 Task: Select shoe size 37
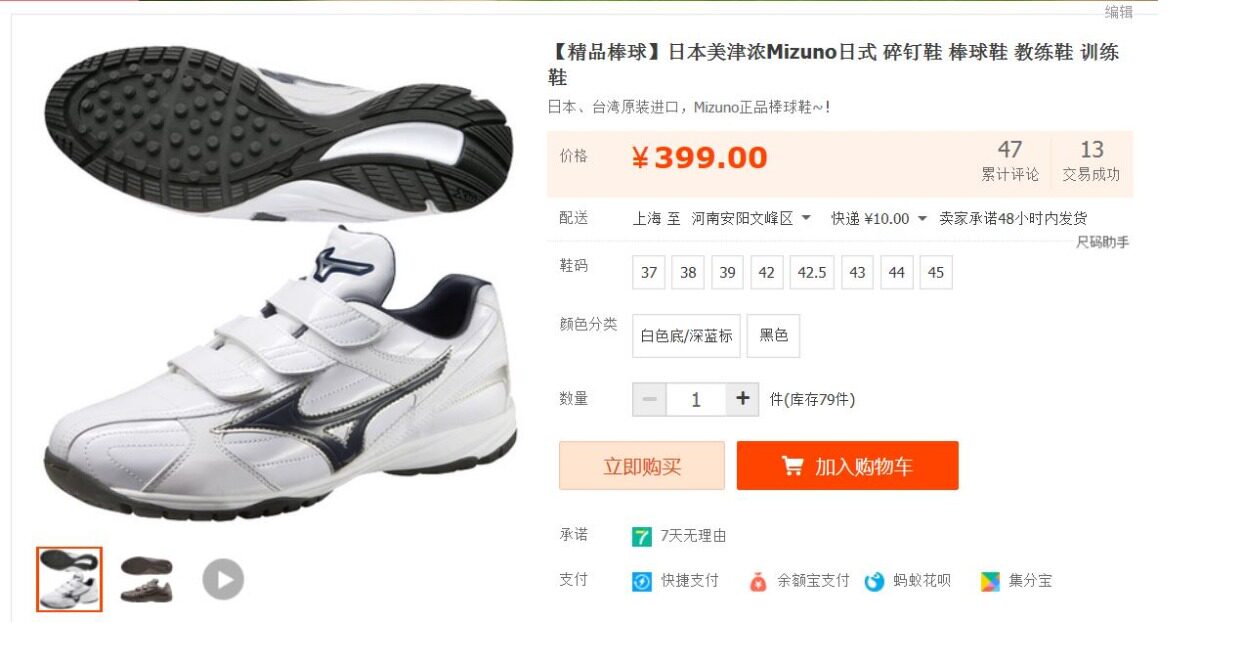point(649,272)
